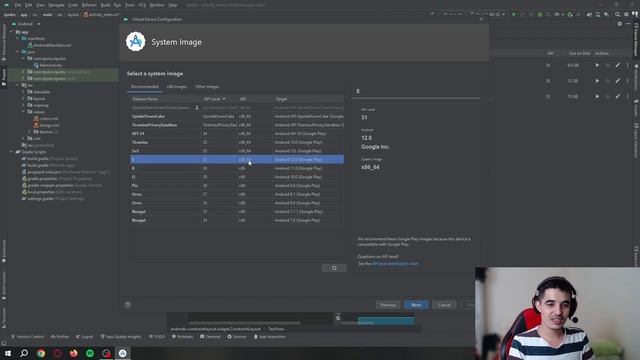Sort by the Release Name column header
Viewport: 640px width, 360px height.
pos(165,99)
